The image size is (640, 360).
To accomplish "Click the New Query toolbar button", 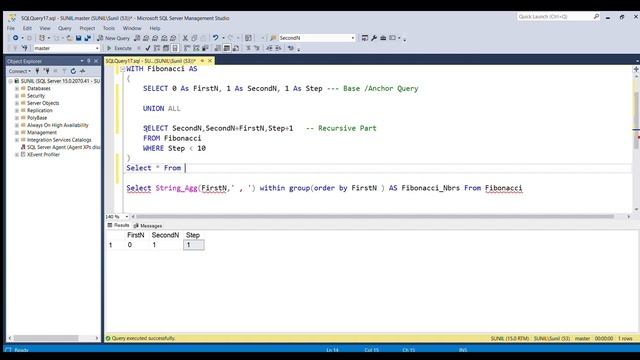I will pyautogui.click(x=113, y=38).
